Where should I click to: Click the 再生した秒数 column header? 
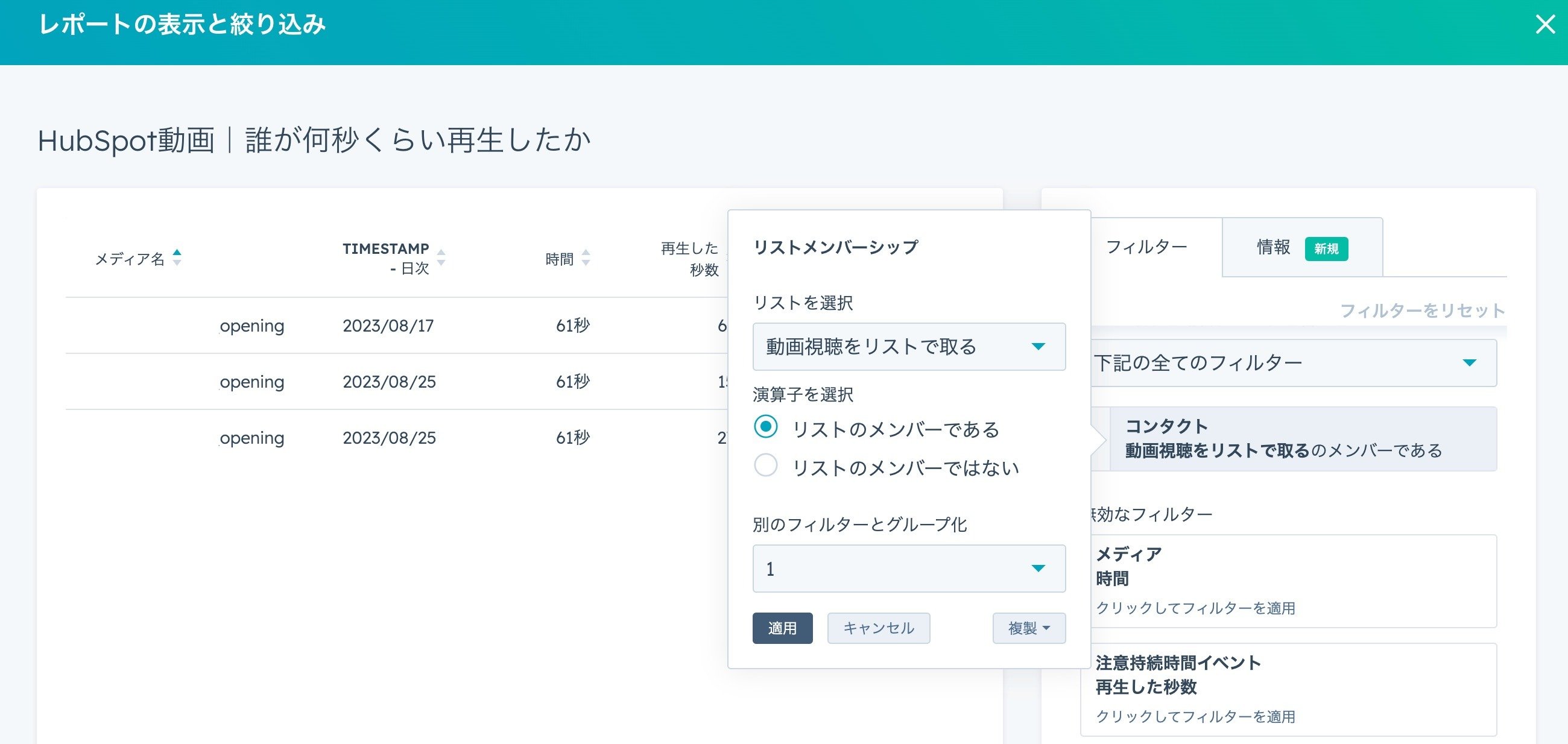691,259
